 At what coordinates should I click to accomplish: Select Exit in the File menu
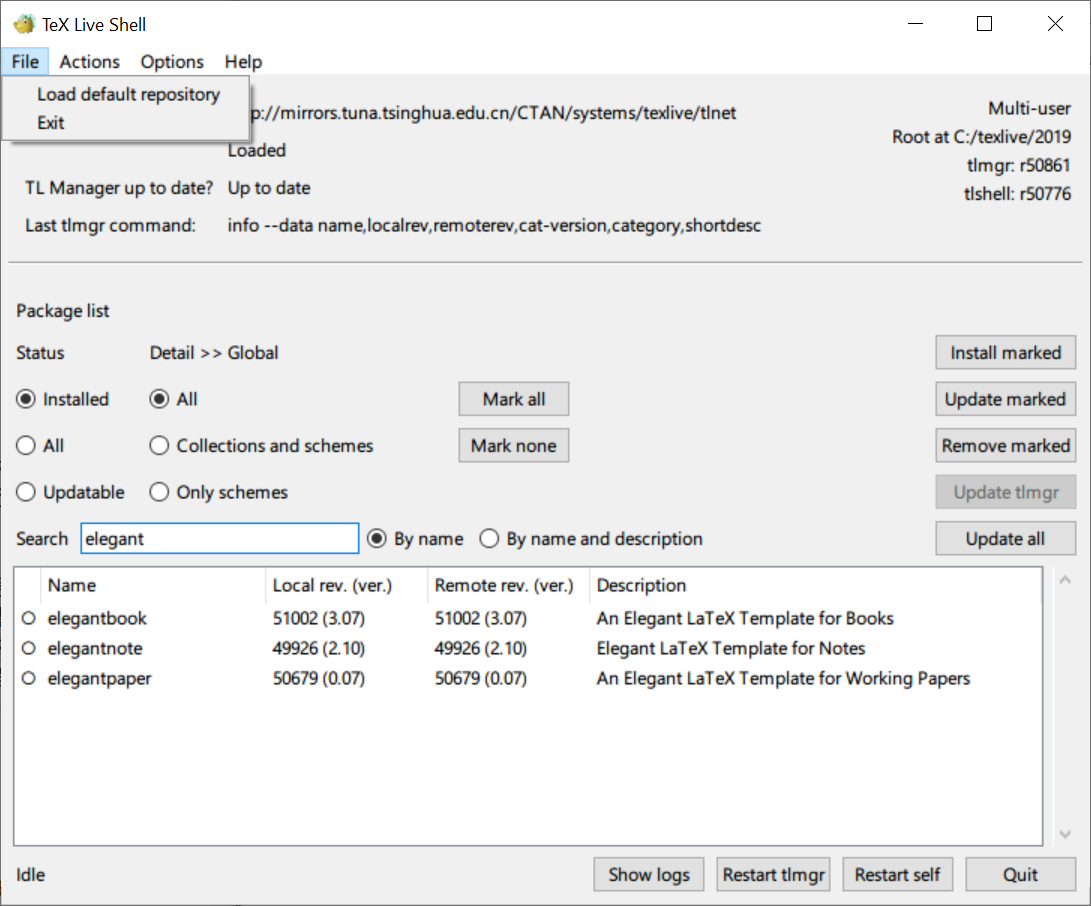[x=51, y=123]
